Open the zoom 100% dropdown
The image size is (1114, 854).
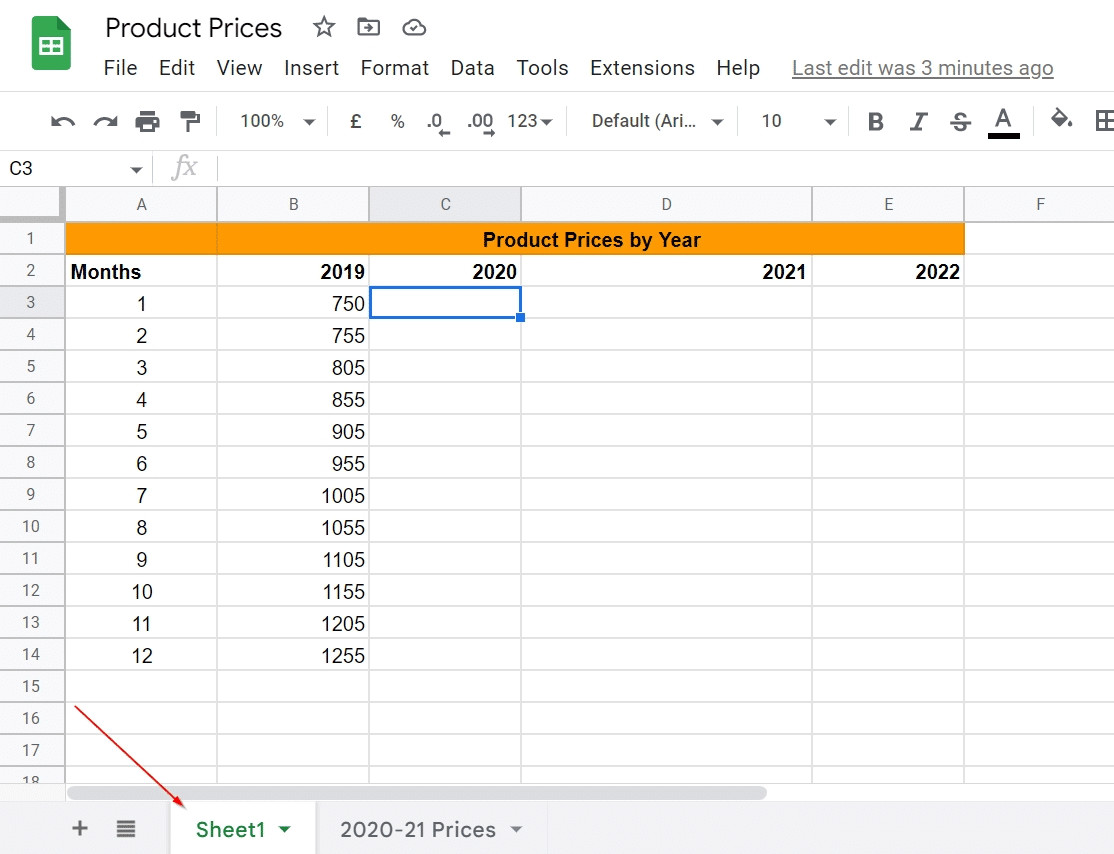click(x=277, y=122)
